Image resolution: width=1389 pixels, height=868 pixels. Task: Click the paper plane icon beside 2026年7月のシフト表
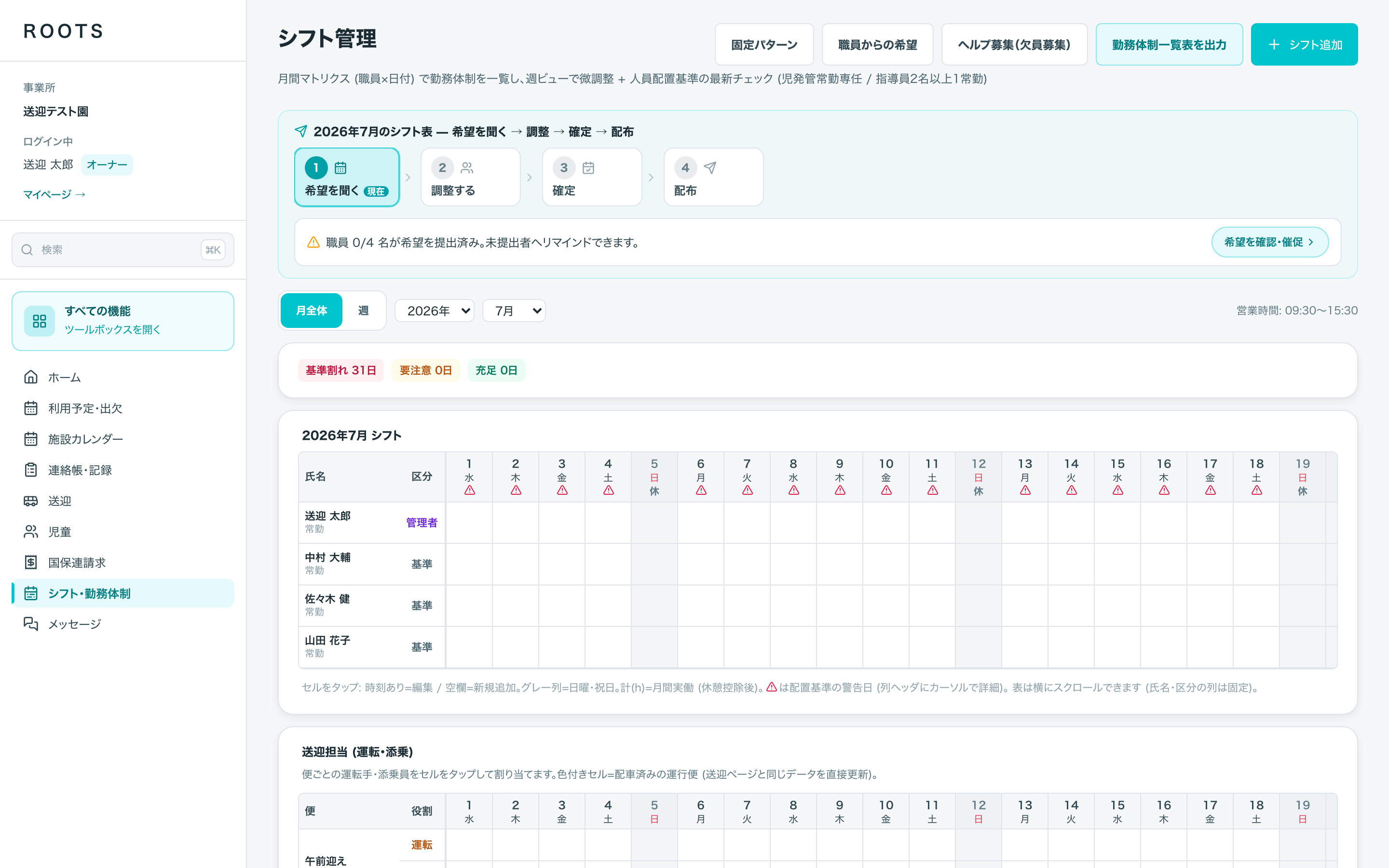301,132
